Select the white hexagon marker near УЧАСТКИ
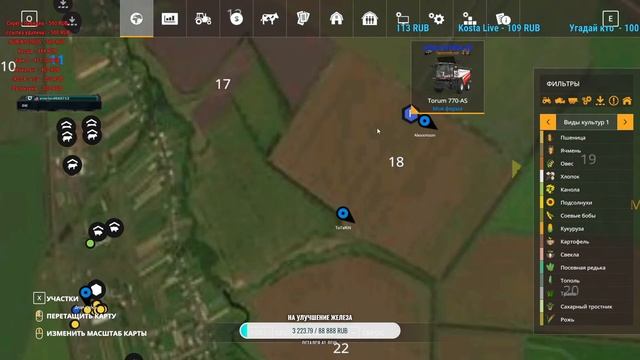 click(96, 289)
